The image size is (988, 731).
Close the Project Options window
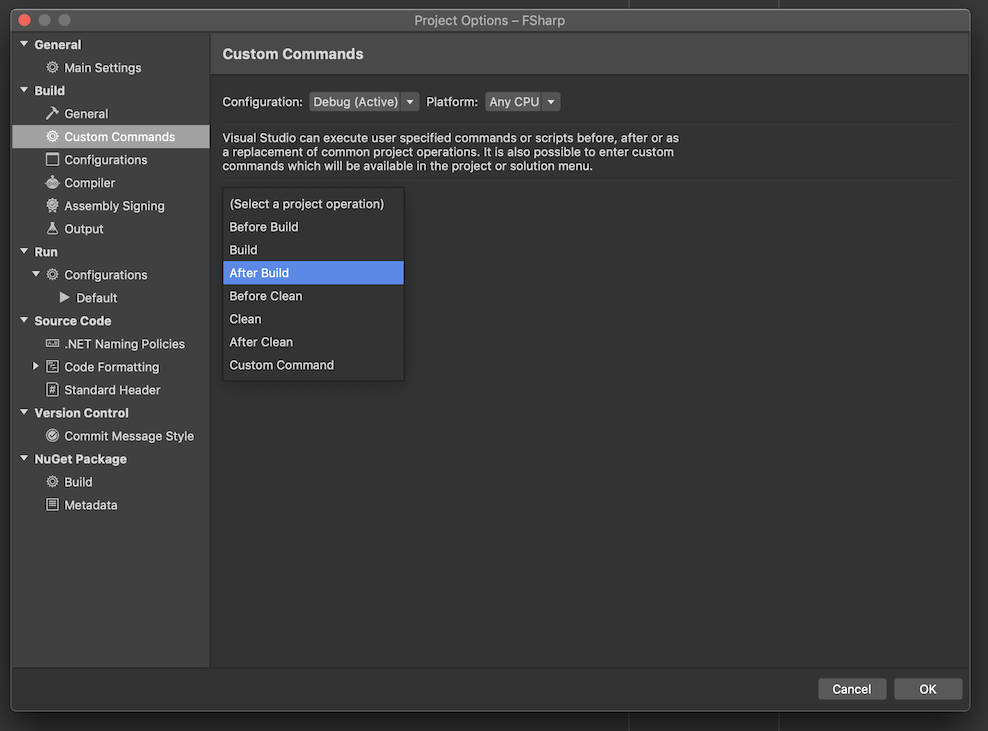pyautogui.click(x=25, y=20)
